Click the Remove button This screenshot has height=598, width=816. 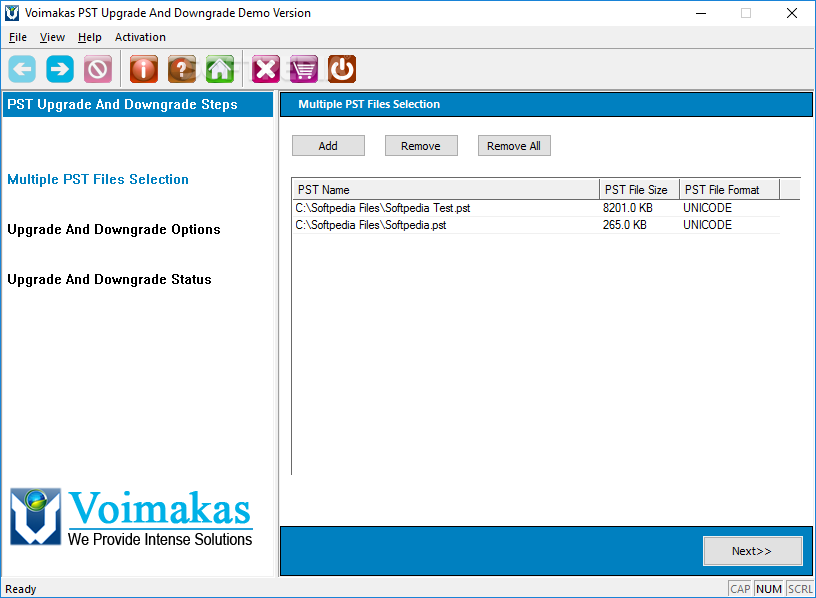point(421,146)
